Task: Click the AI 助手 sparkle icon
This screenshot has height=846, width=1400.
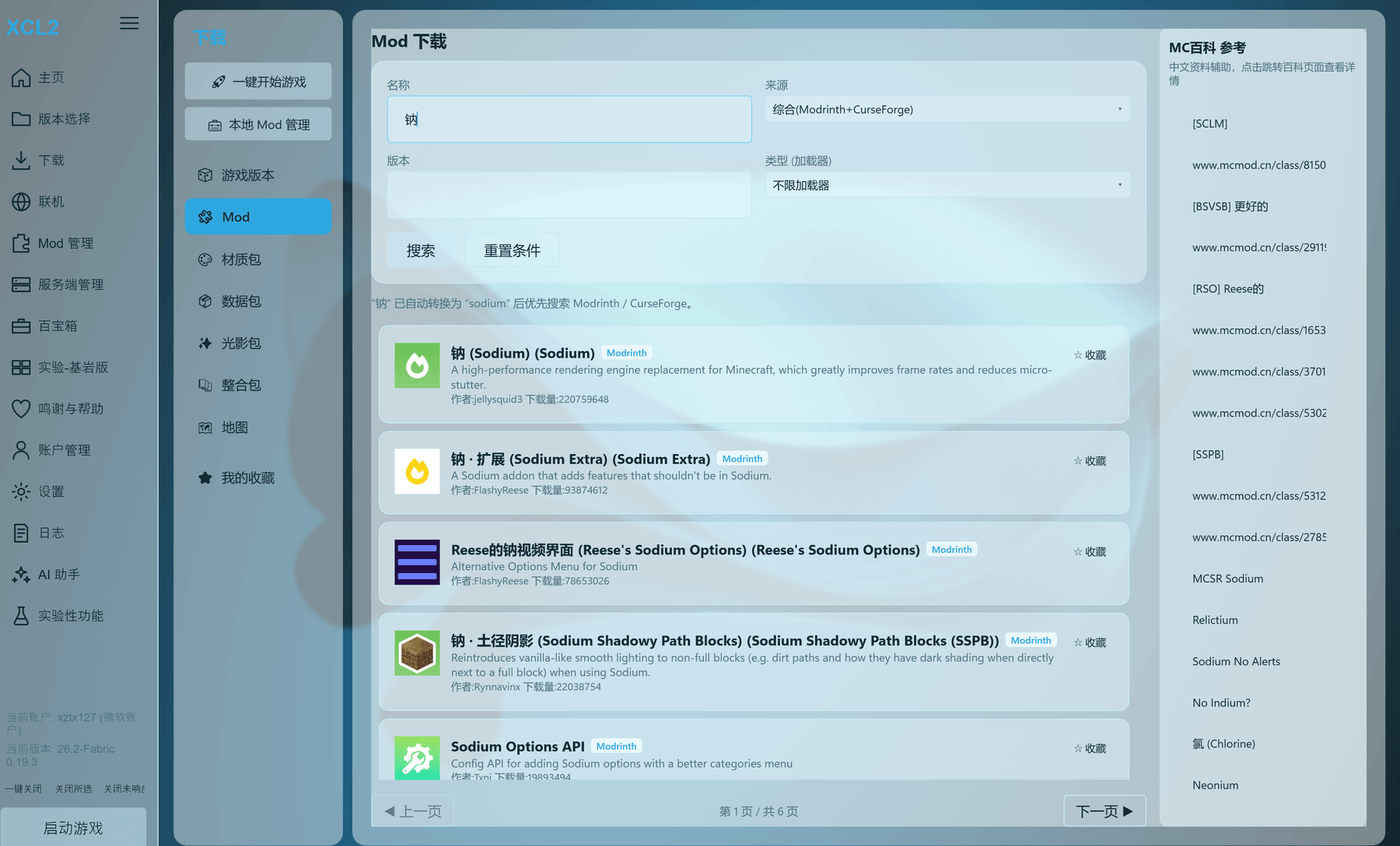Action: pyautogui.click(x=21, y=575)
